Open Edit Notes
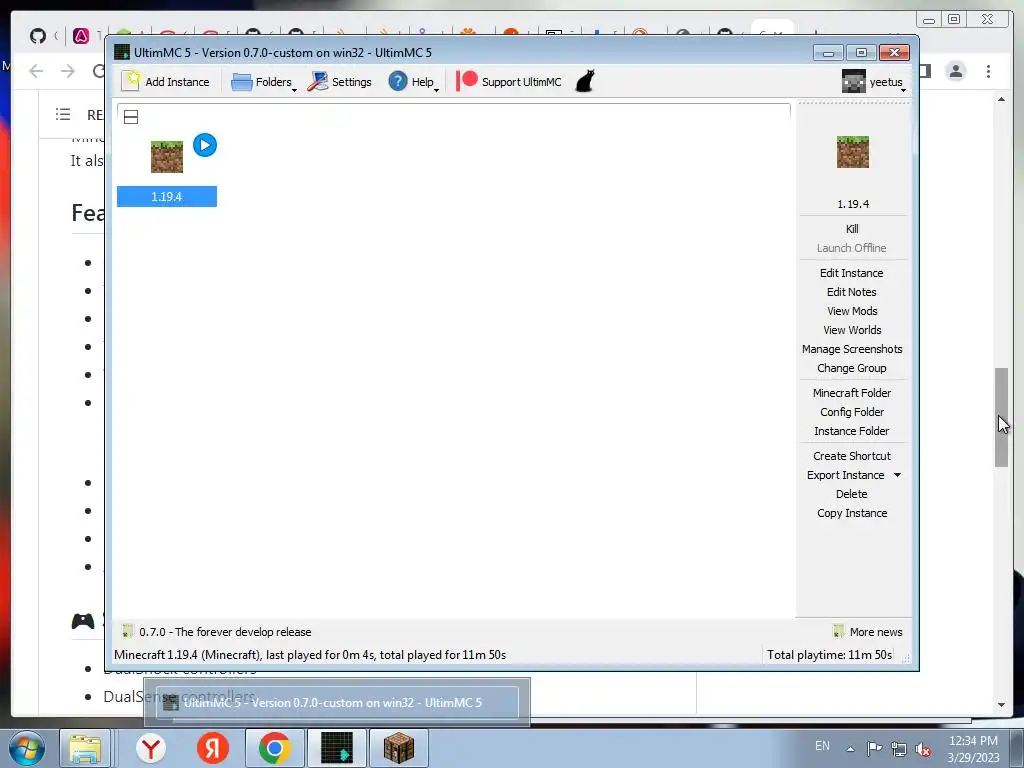 point(852,292)
